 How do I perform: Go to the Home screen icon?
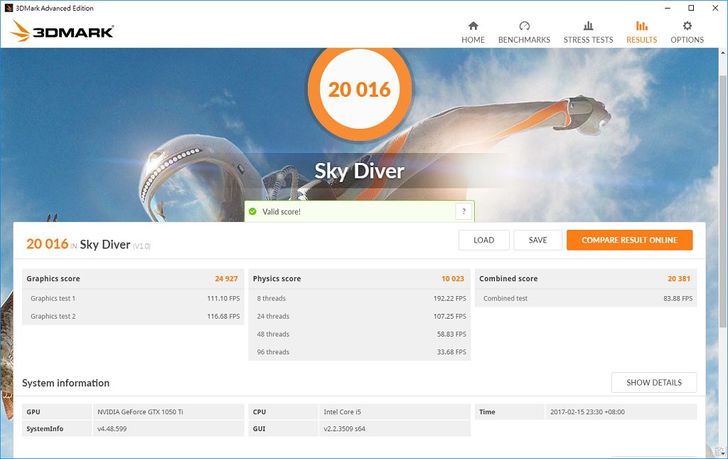[473, 26]
